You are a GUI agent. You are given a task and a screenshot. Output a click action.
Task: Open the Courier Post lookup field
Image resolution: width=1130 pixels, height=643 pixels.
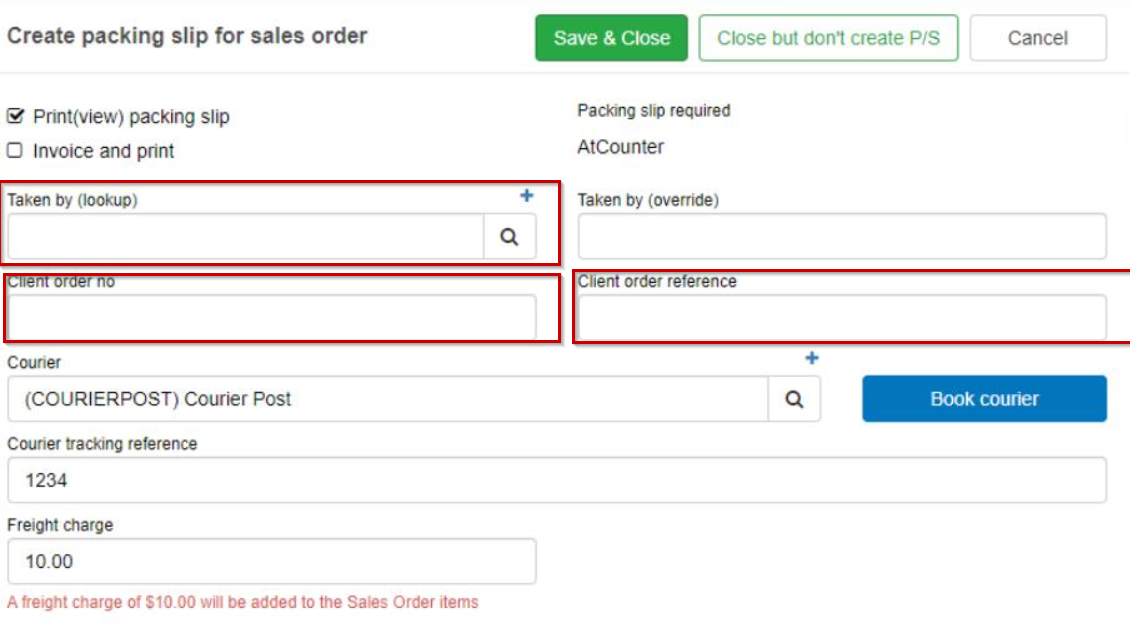pos(388,399)
